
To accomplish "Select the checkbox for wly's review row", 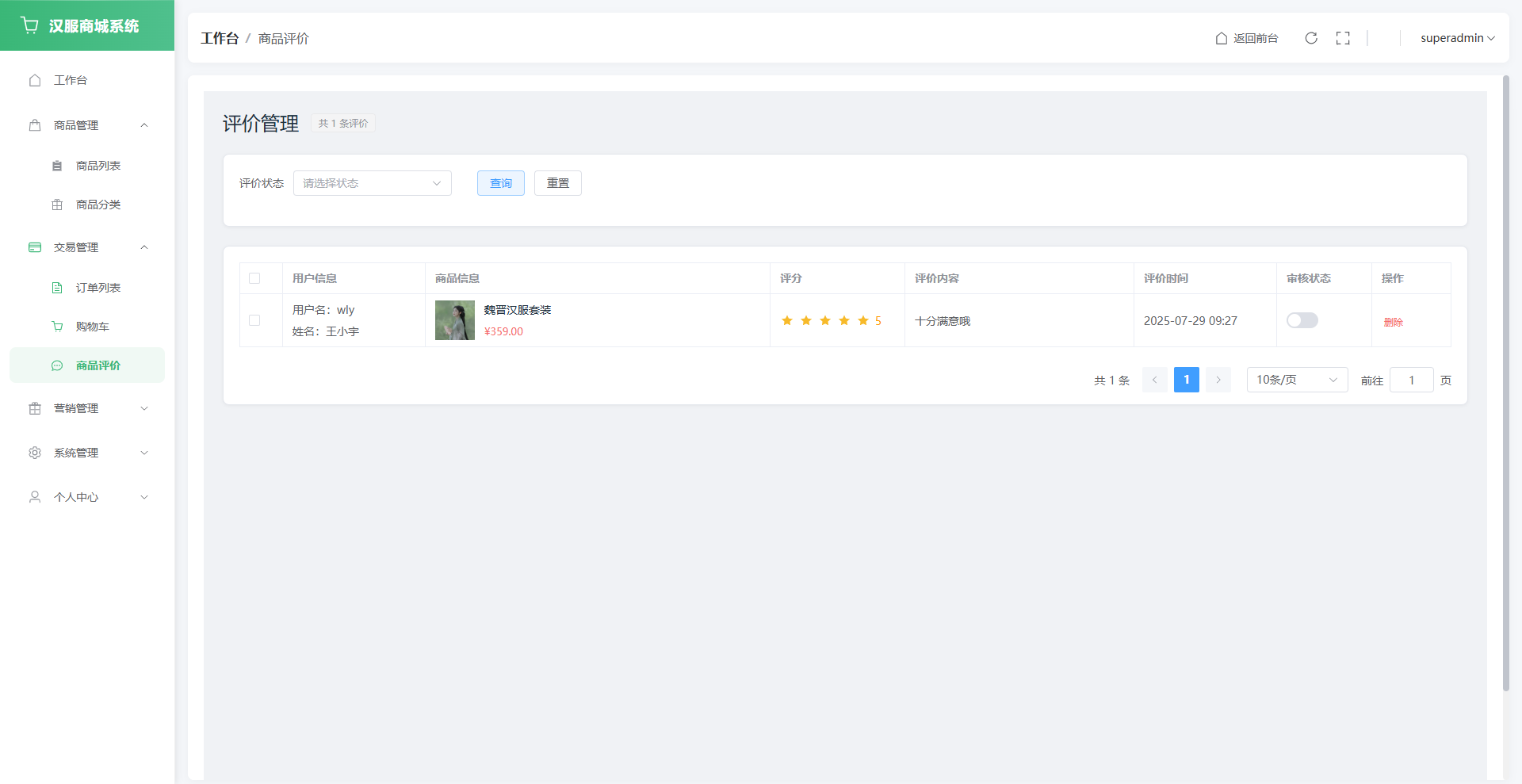I will point(254,320).
